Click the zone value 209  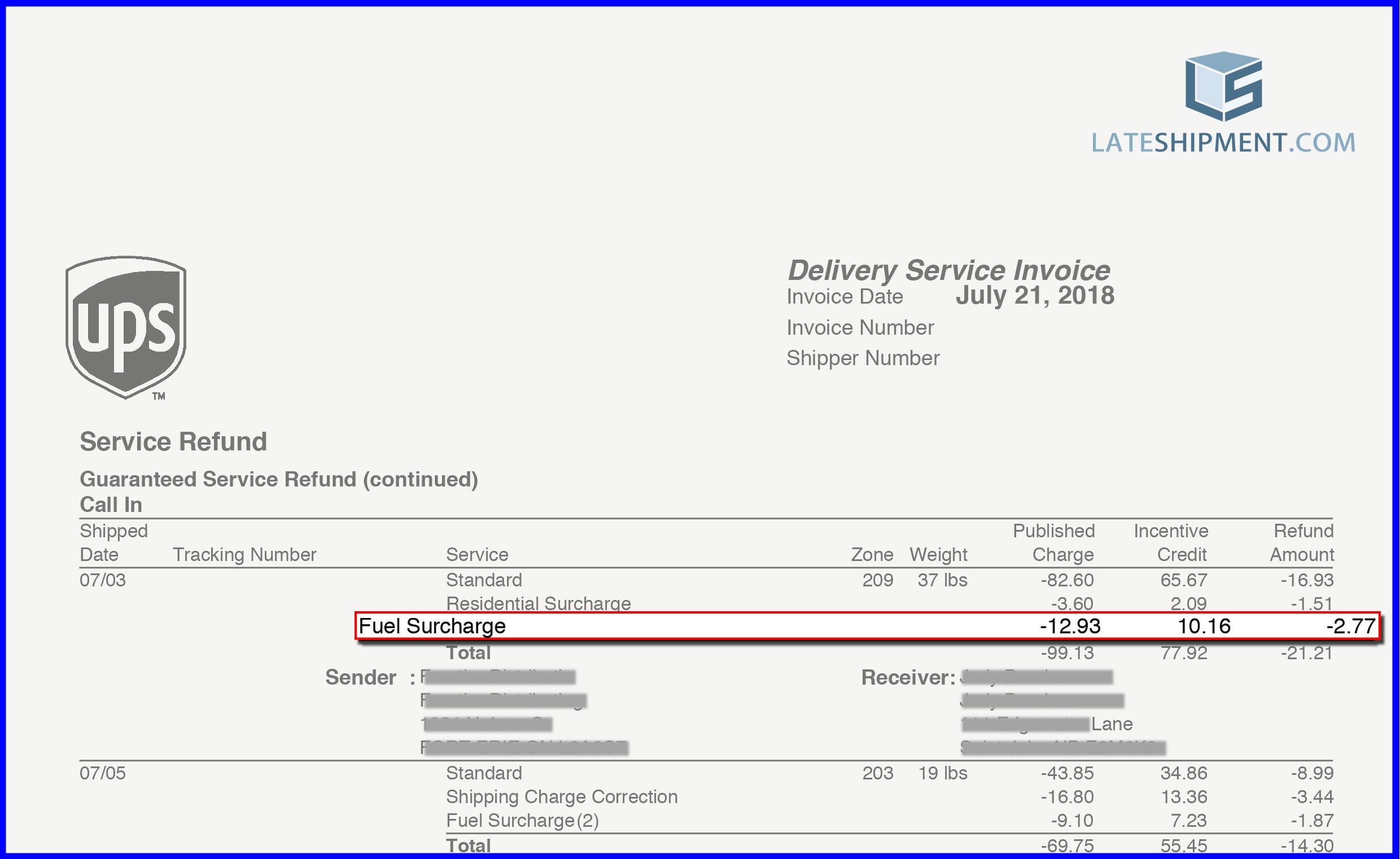[x=878, y=580]
